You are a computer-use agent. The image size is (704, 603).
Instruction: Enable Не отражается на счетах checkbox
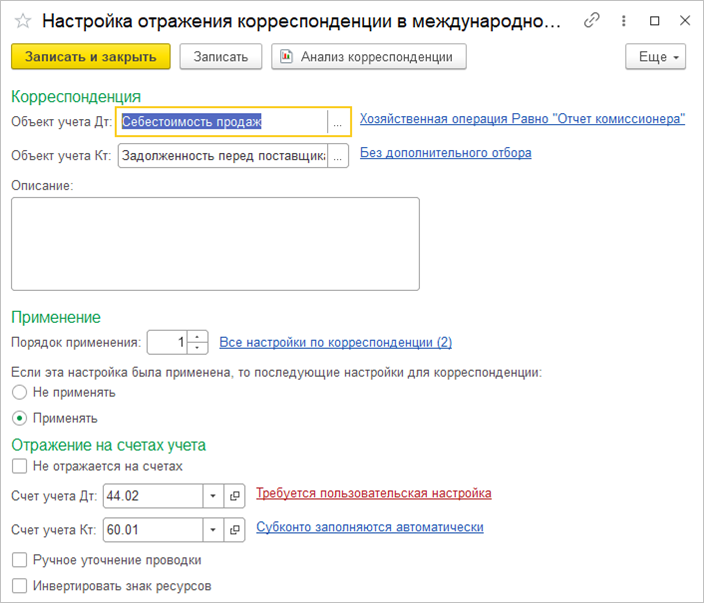[19, 466]
